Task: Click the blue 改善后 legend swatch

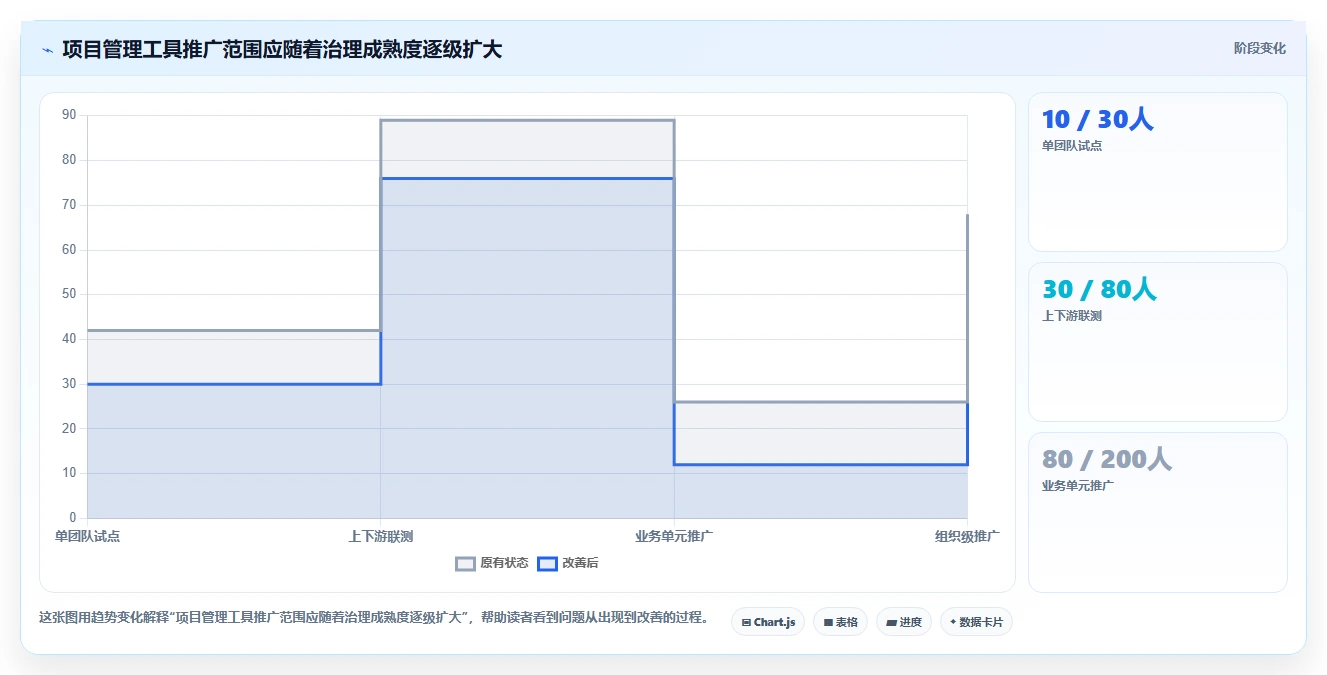Action: [x=547, y=563]
